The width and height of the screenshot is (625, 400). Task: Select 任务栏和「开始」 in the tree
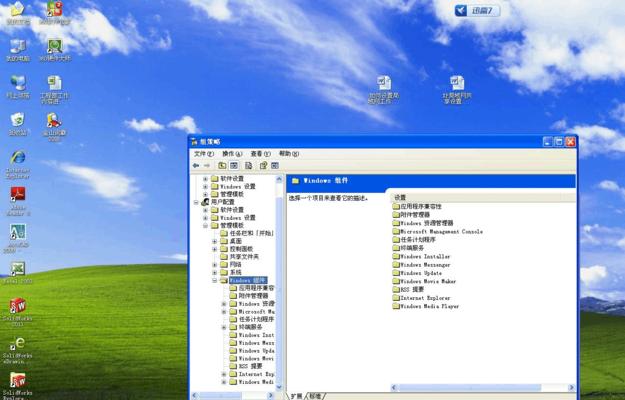point(252,233)
